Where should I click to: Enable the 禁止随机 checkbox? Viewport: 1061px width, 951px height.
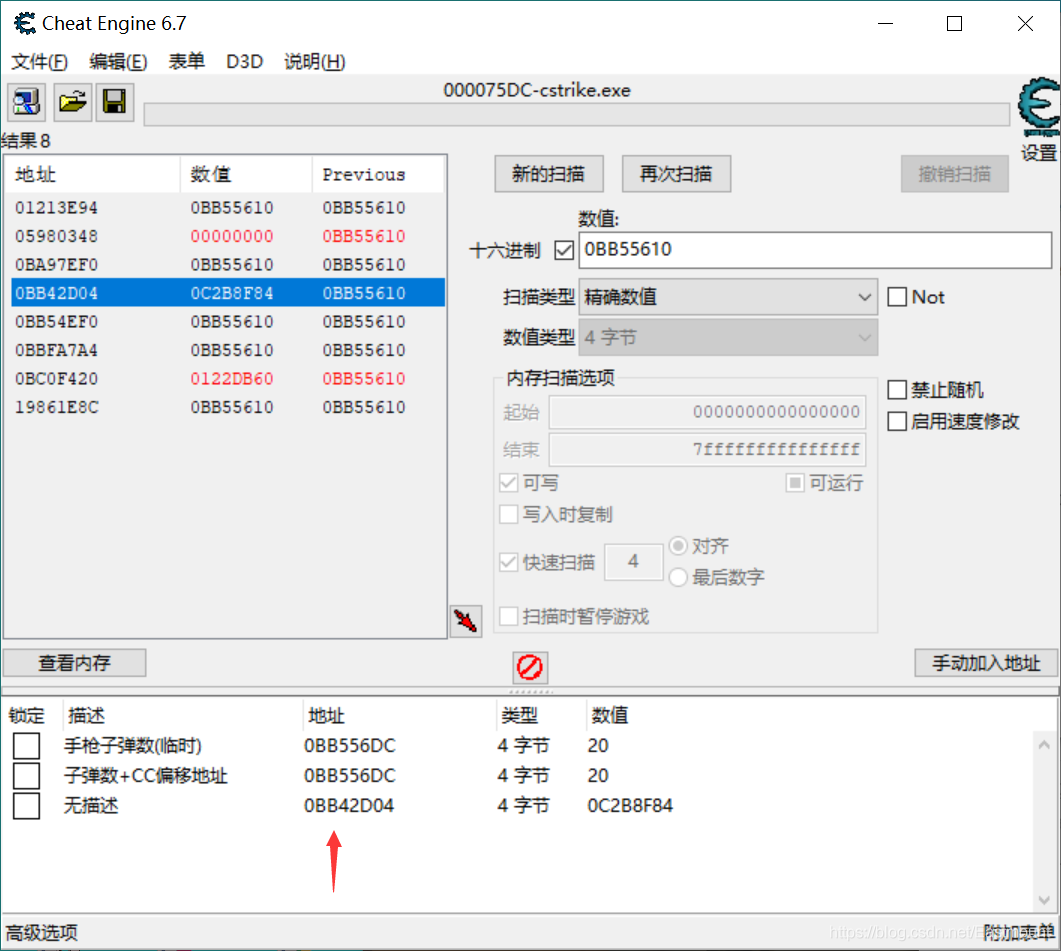[897, 389]
